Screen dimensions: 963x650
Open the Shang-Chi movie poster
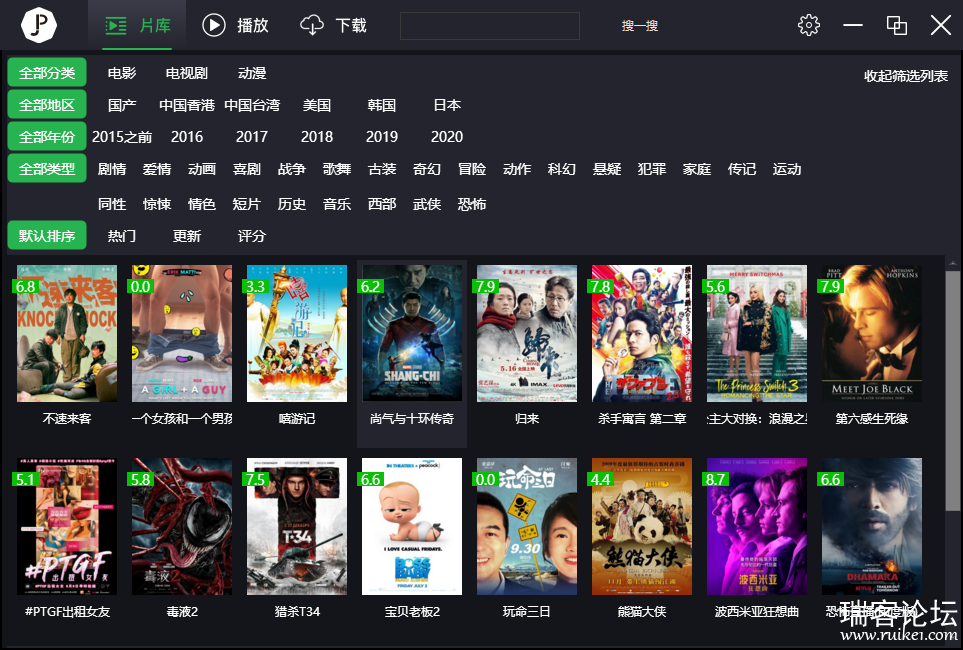pyautogui.click(x=411, y=334)
